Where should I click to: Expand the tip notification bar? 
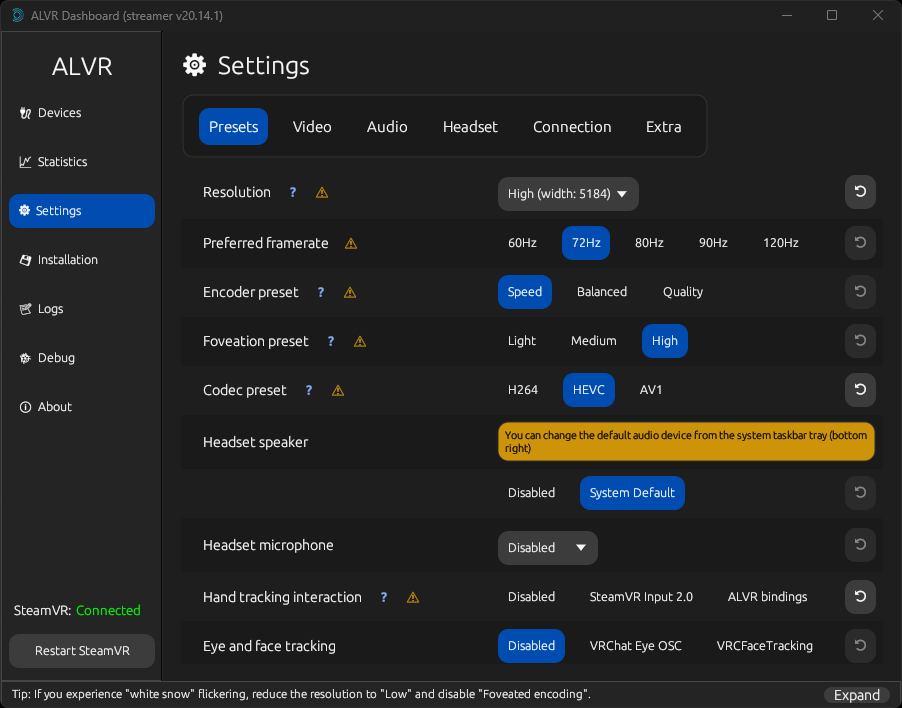(x=856, y=695)
